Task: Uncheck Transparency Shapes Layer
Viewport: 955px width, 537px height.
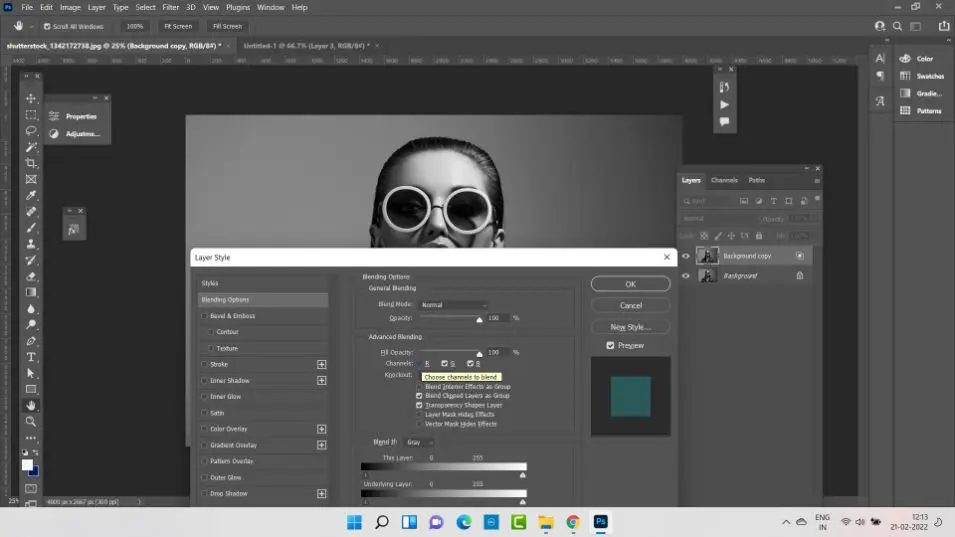Action: (x=419, y=405)
